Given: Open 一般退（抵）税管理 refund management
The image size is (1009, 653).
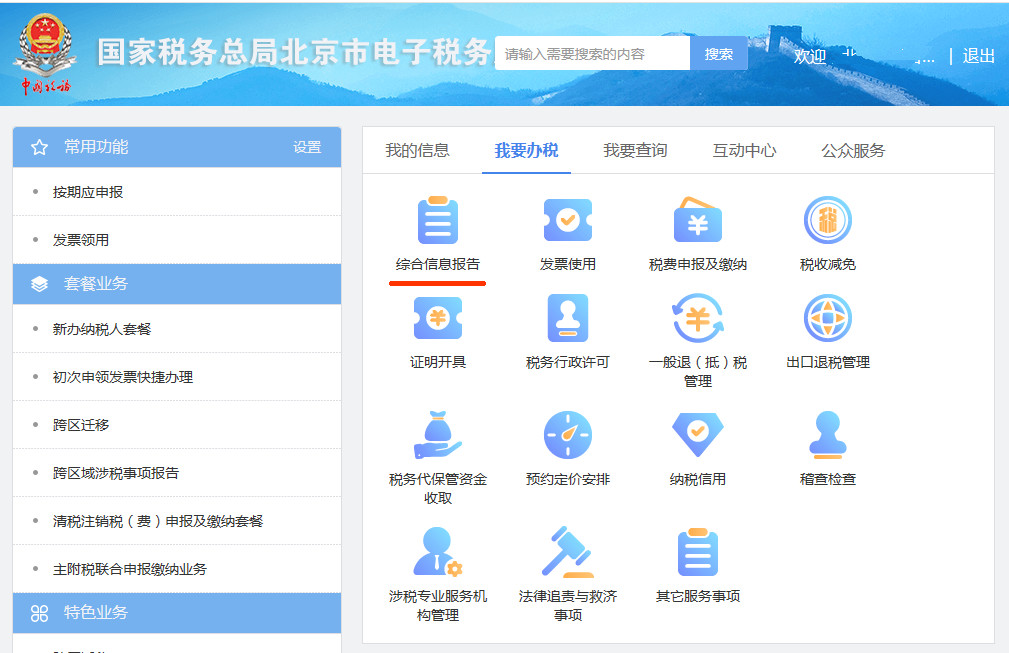Looking at the screenshot, I should (x=697, y=340).
